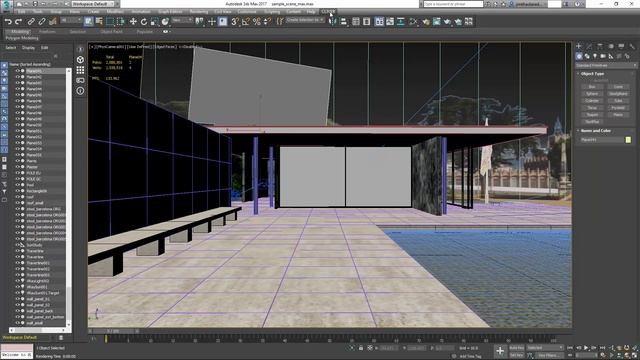Click the Play Animation button
The image size is (640, 360).
[587, 348]
